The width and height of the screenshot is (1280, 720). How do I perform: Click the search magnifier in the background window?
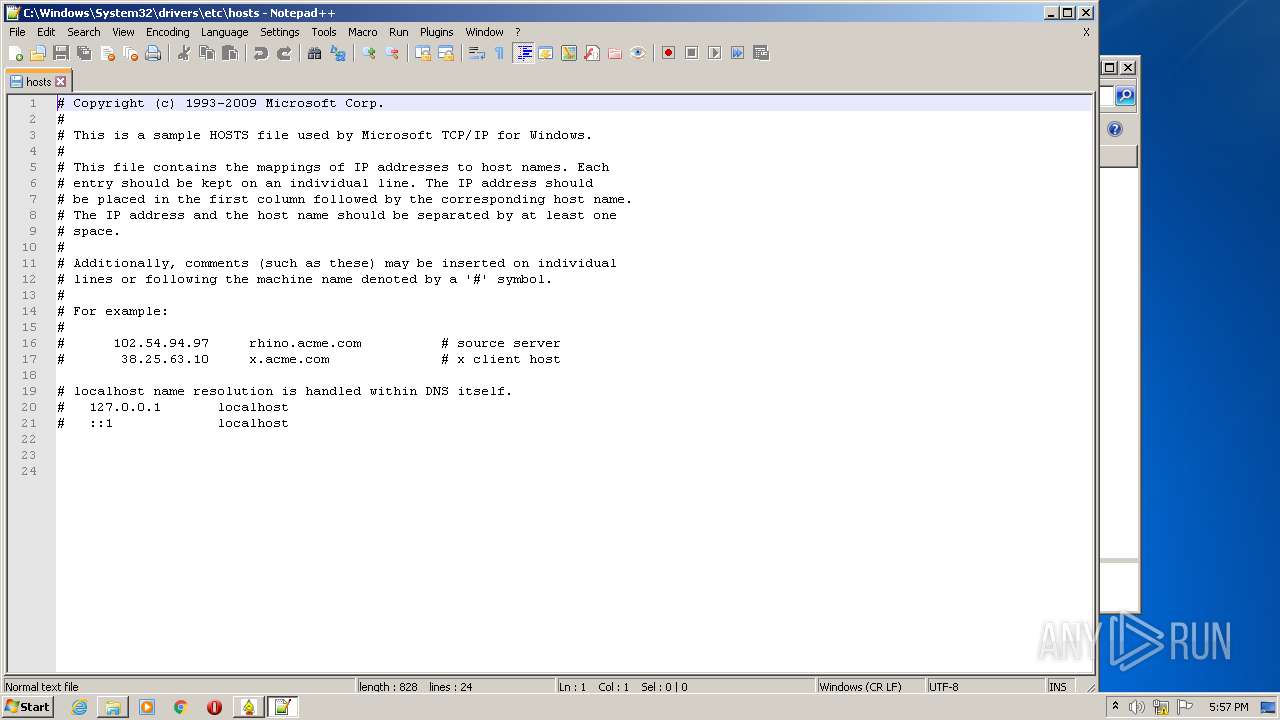[x=1125, y=96]
